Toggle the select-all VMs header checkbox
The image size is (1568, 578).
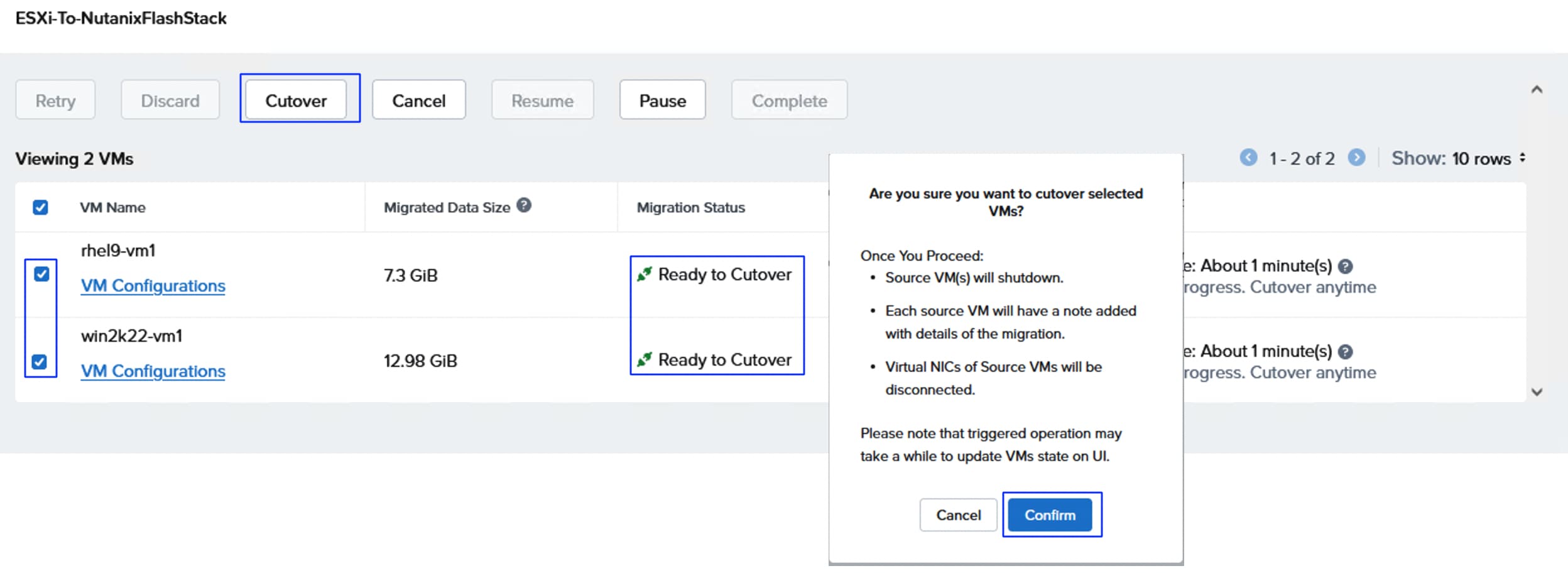(x=40, y=208)
